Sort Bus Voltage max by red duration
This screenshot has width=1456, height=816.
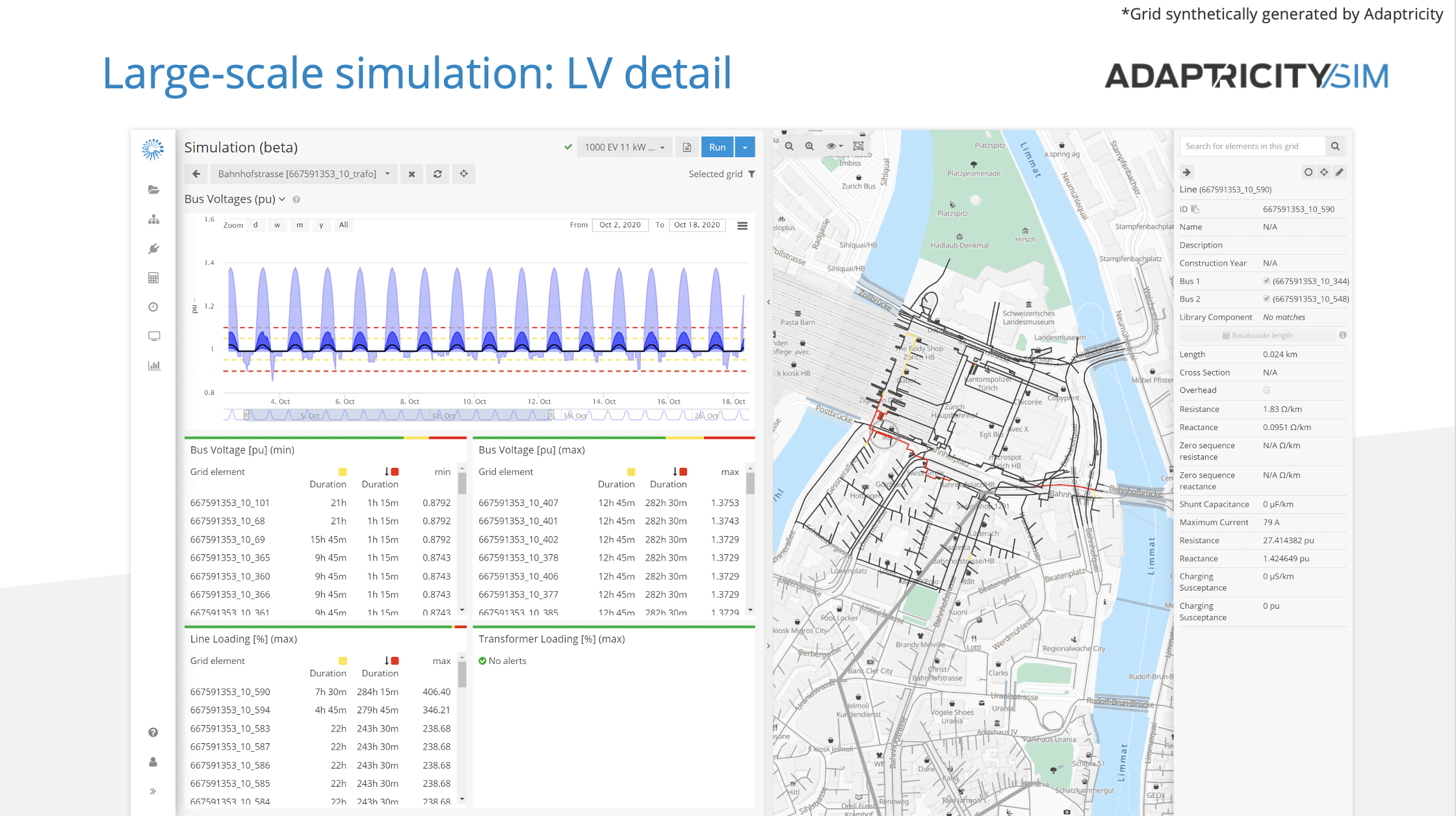679,472
